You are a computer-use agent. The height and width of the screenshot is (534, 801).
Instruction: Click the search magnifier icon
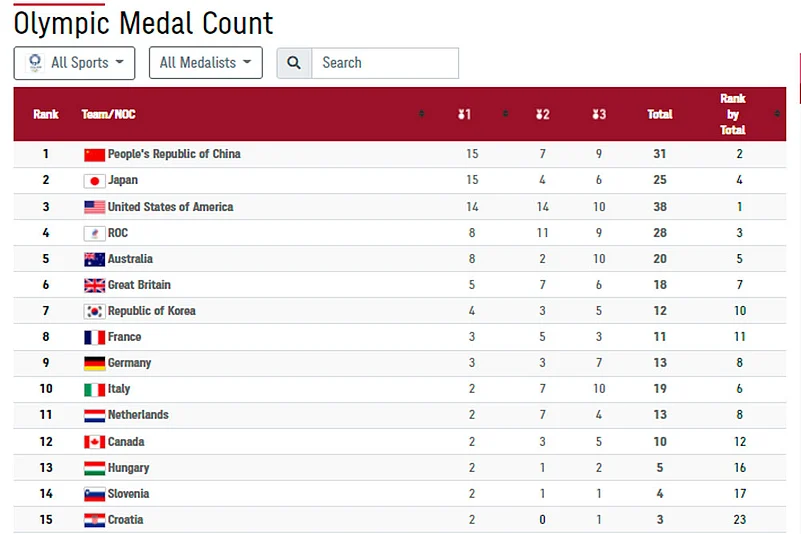point(294,63)
